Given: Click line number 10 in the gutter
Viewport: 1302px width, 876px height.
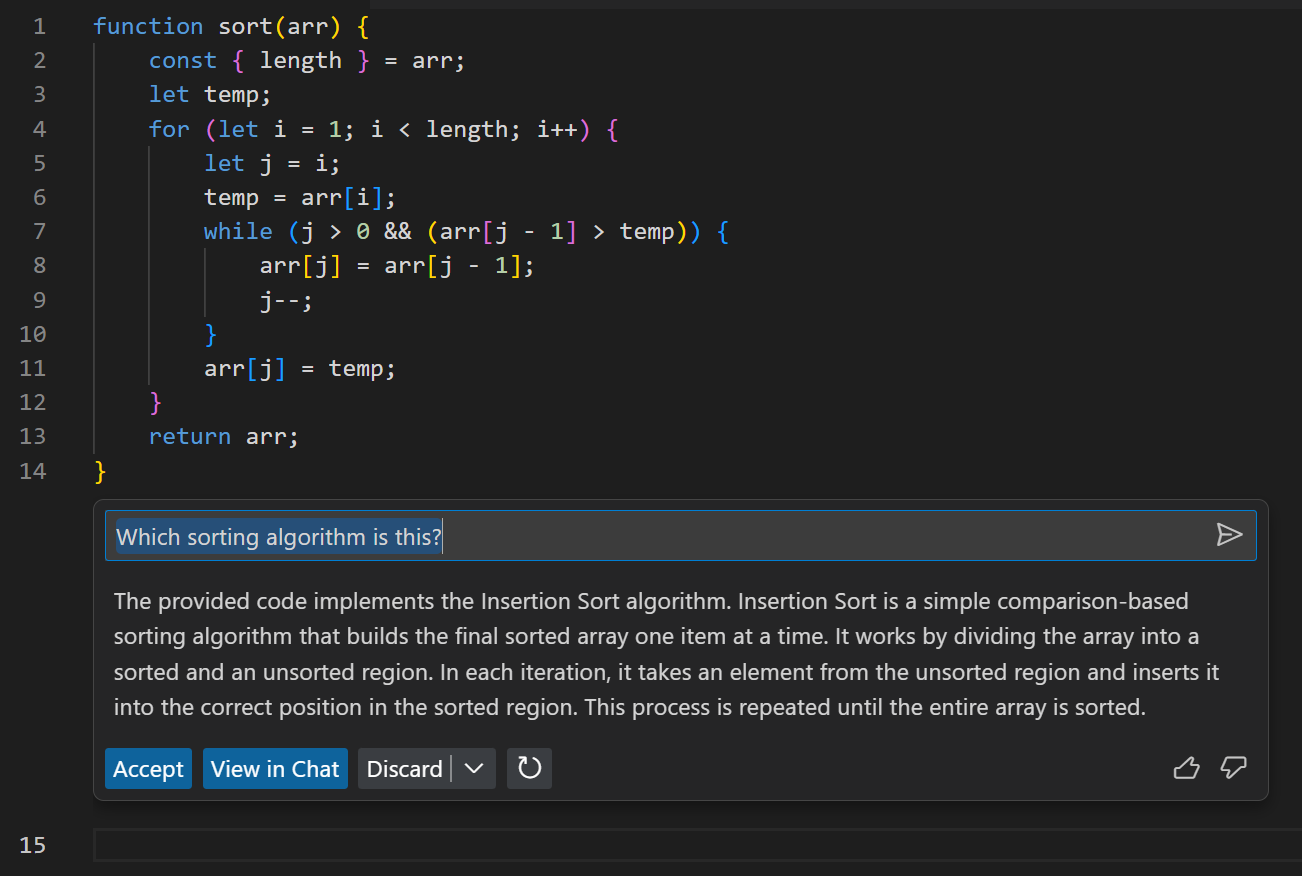Looking at the screenshot, I should (x=33, y=334).
